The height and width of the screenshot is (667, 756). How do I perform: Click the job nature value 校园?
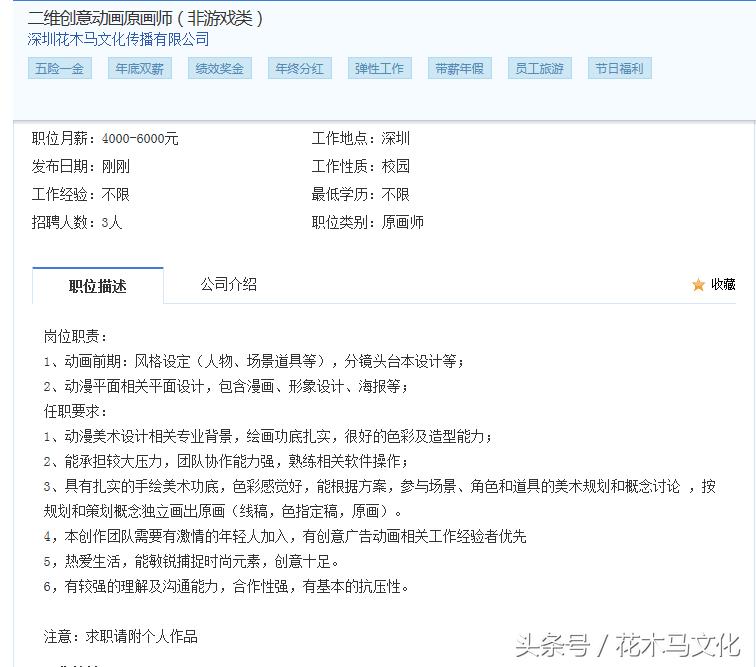395,166
